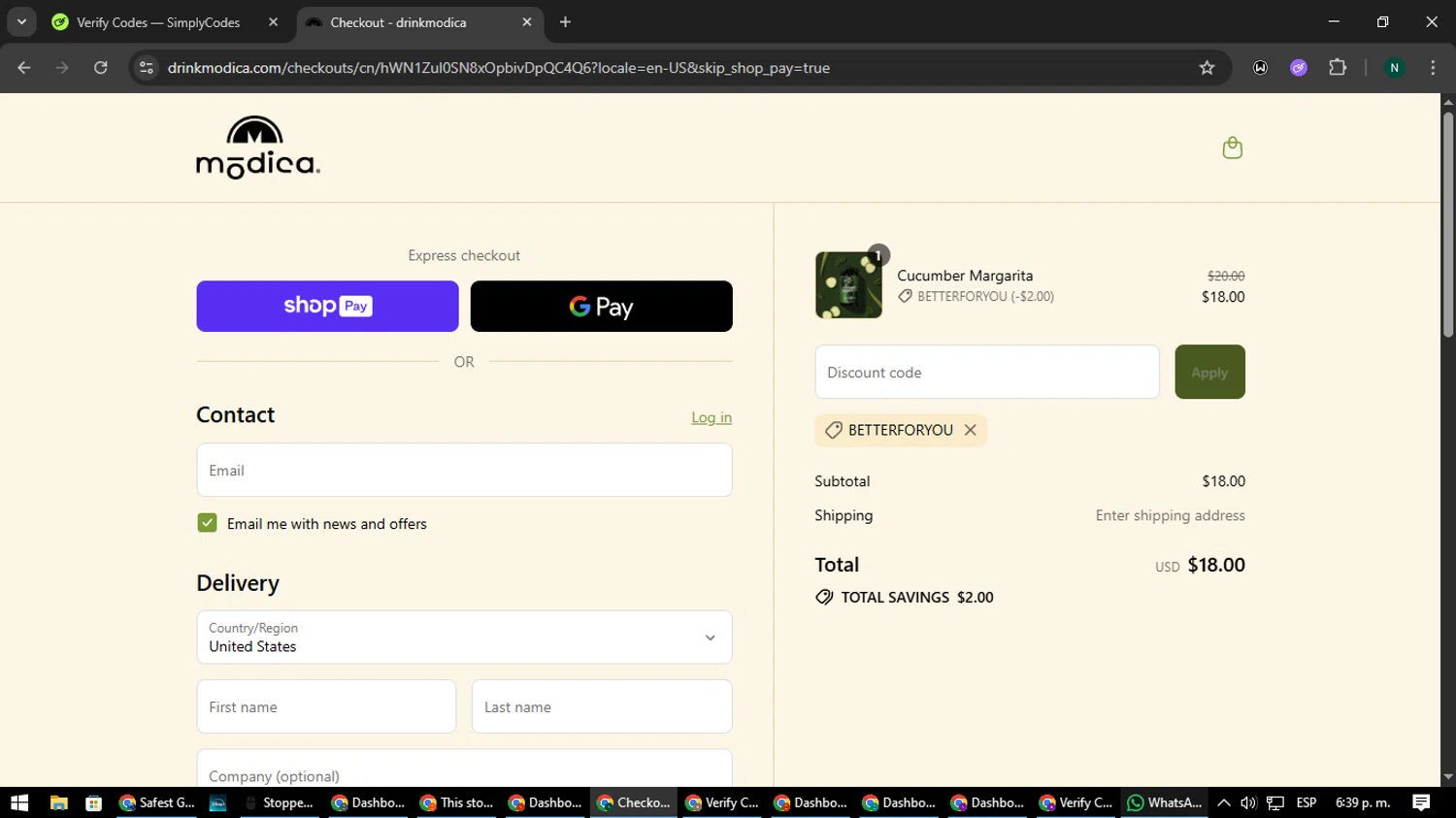
Task: View site information icon in address bar
Action: click(147, 68)
